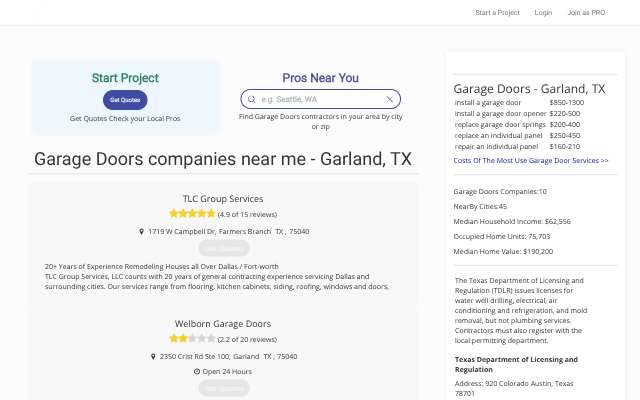Click the 20+ Years of Experience description line

162,267
